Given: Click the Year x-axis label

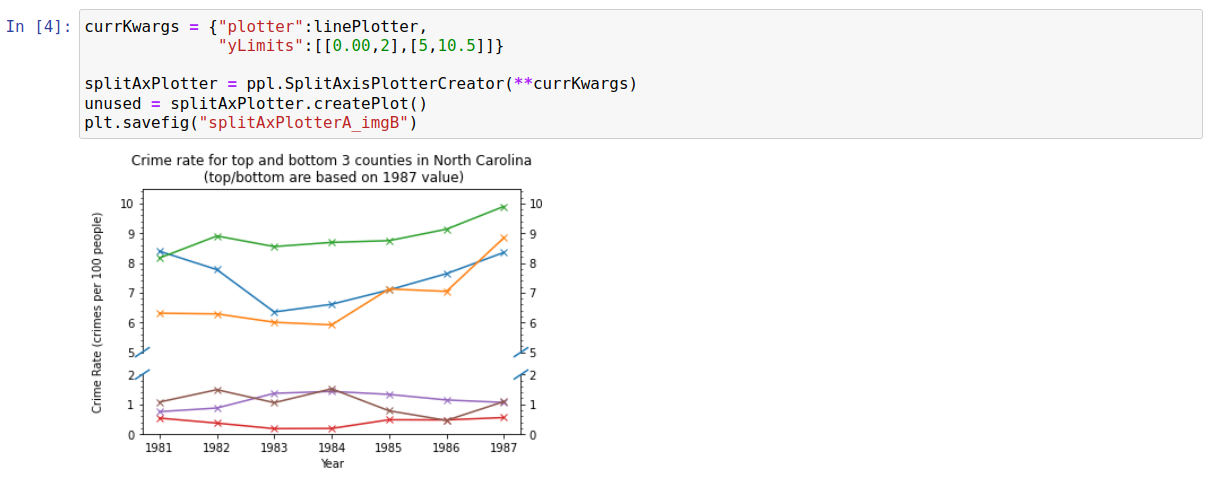Looking at the screenshot, I should coord(331,464).
